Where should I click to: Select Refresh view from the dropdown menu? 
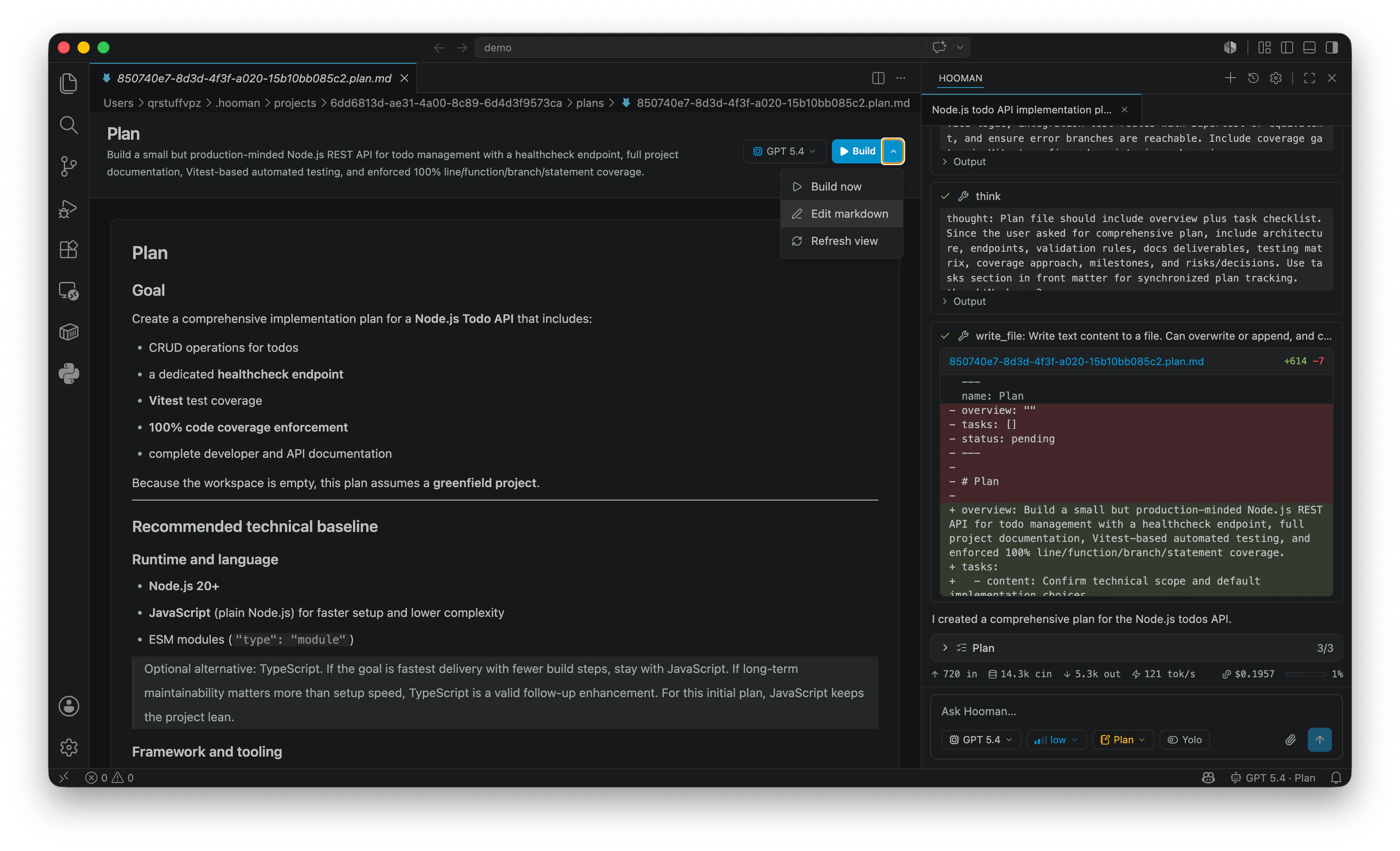[x=841, y=241]
